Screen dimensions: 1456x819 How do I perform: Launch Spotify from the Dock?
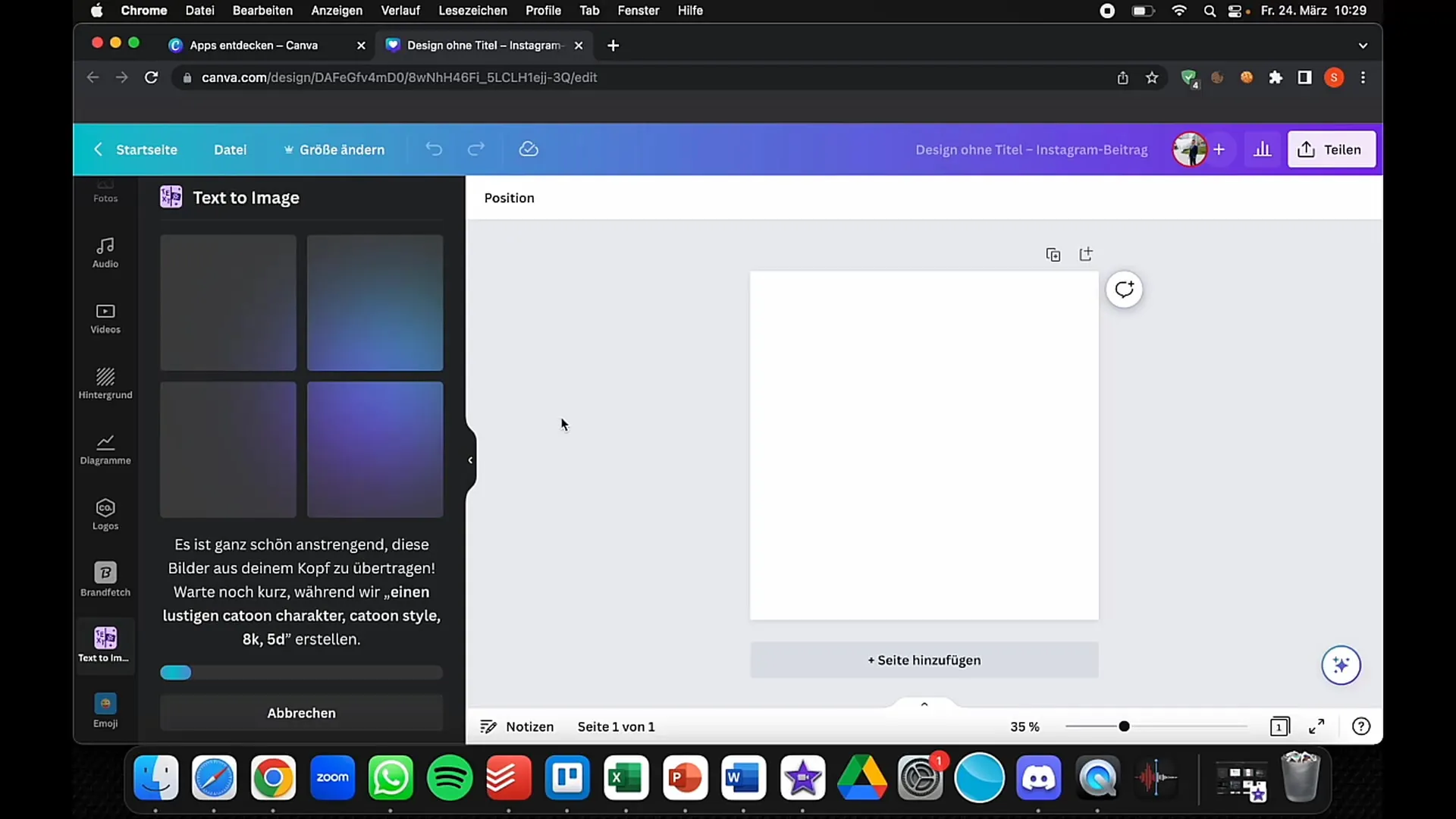click(450, 777)
